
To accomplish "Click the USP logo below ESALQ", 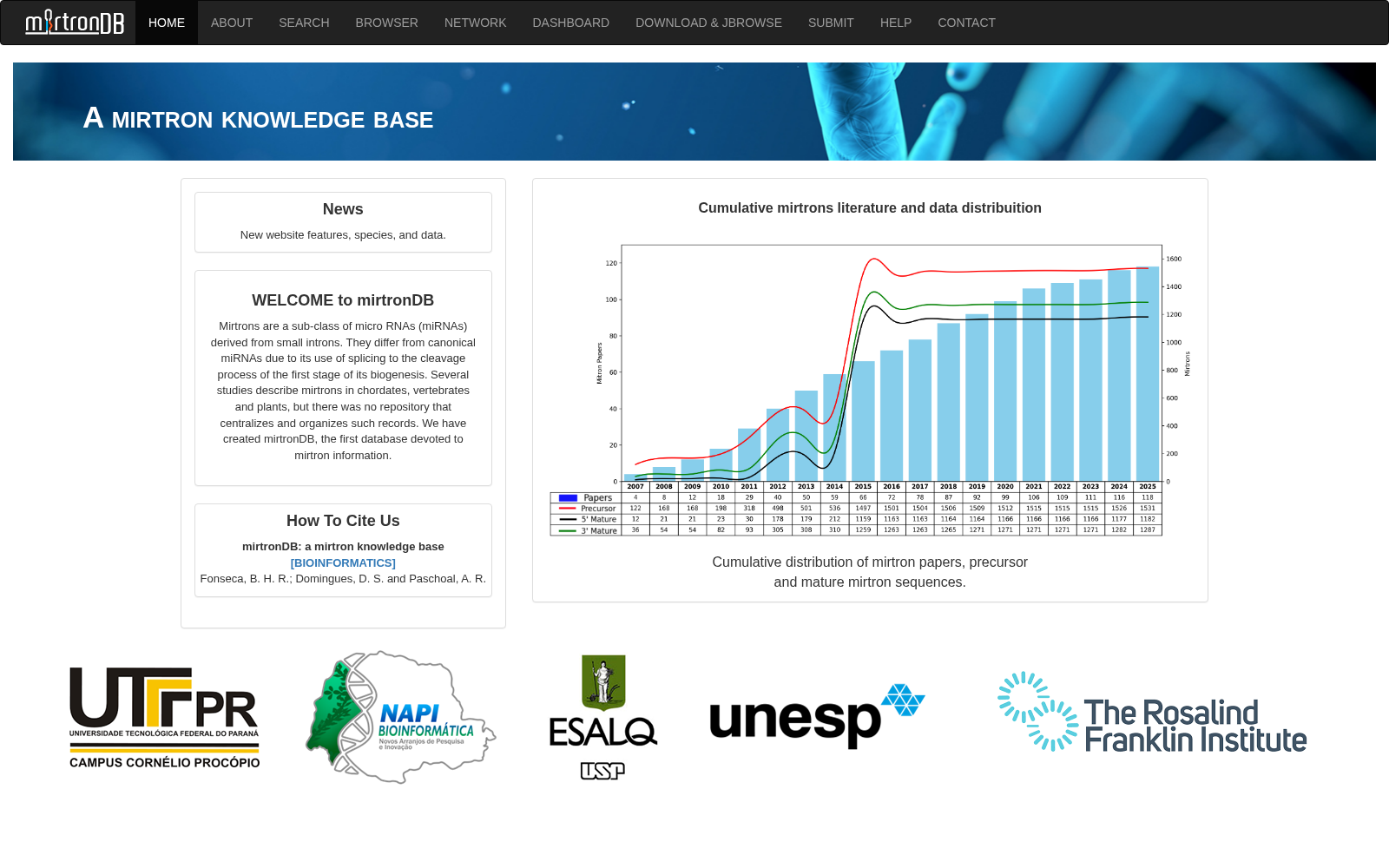I will point(602,771).
